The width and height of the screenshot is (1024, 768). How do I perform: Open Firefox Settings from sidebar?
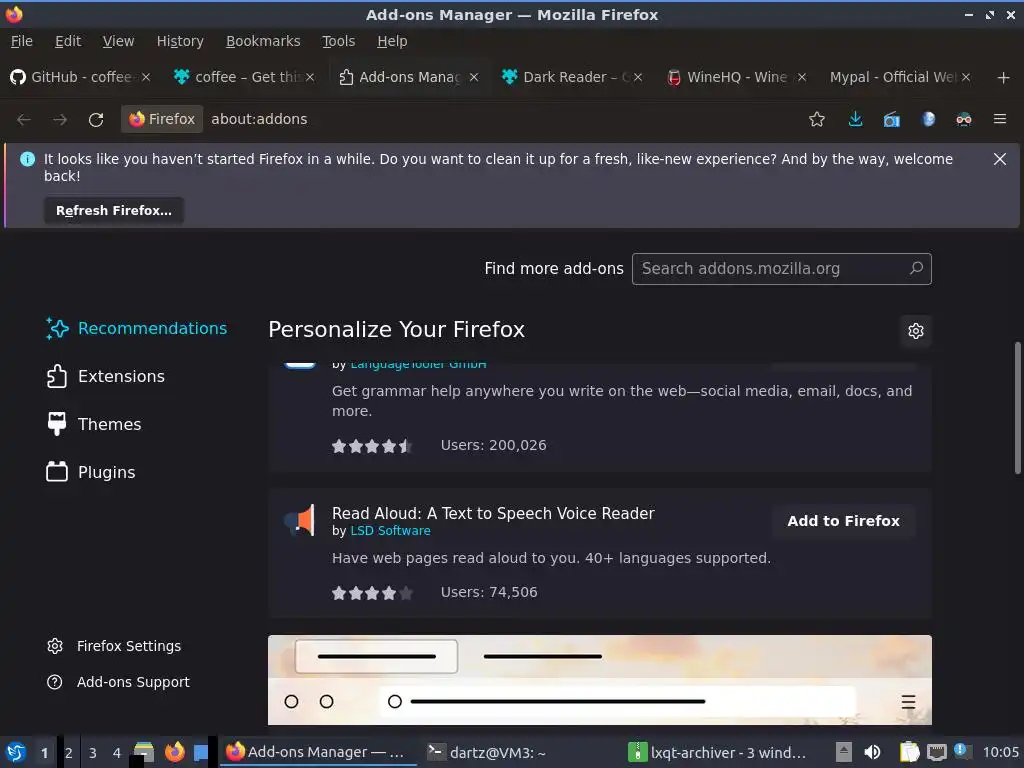[x=114, y=646]
